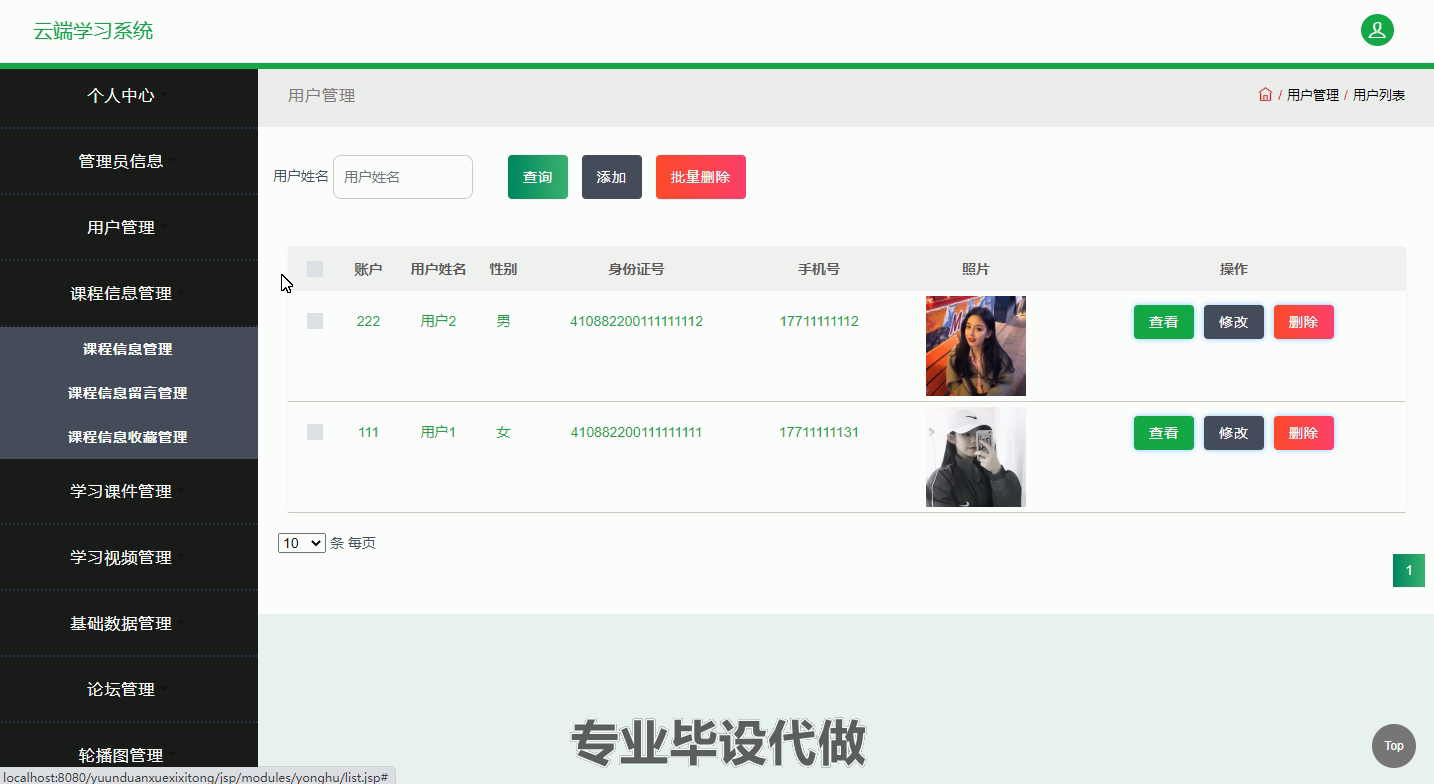Check the row checkbox for account 111
Screen dimensions: 1434x784
tap(315, 432)
